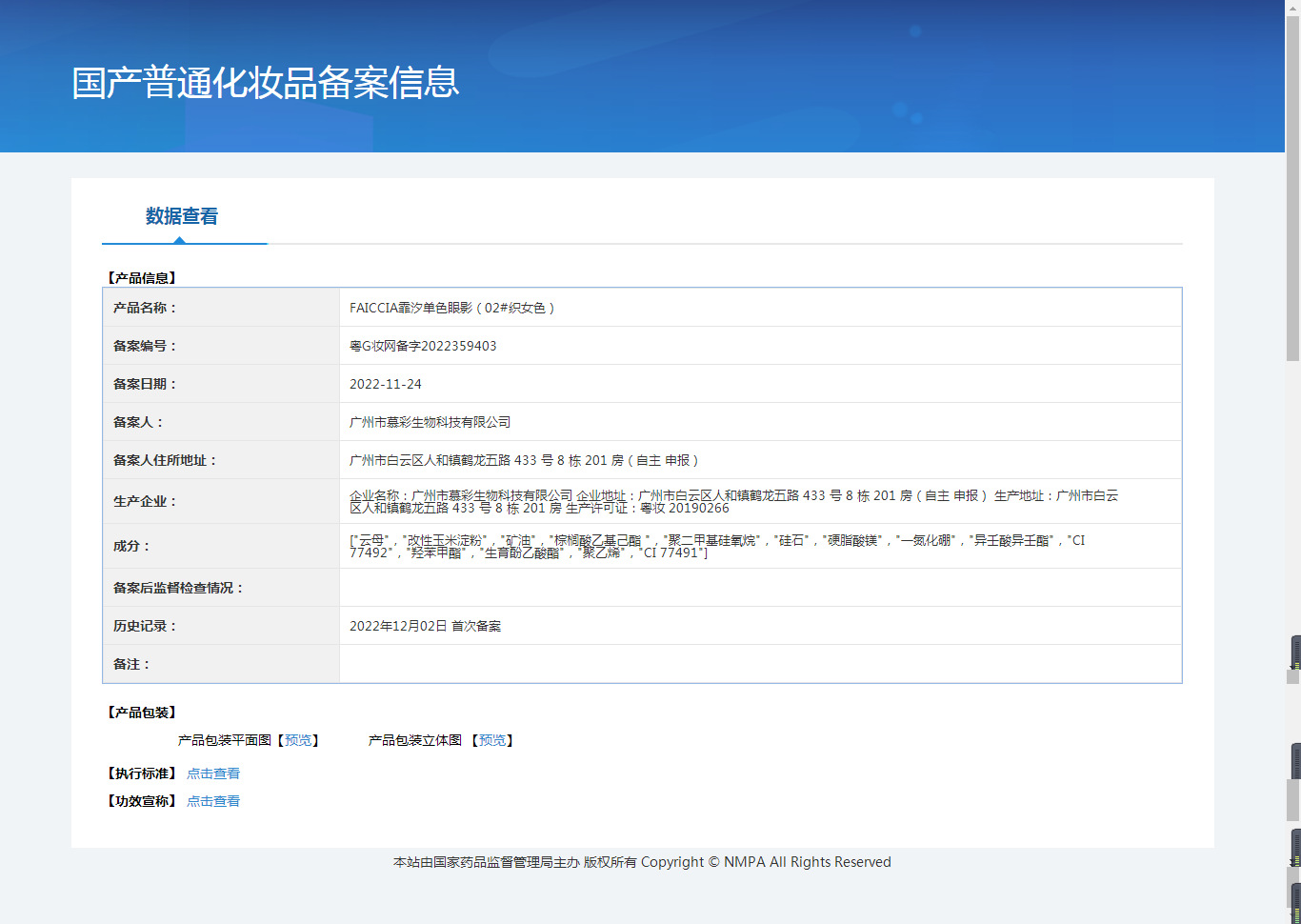This screenshot has width=1301, height=924.
Task: Select 历史记录 value 2022年12月02日 首次备案
Action: pyautogui.click(x=426, y=626)
